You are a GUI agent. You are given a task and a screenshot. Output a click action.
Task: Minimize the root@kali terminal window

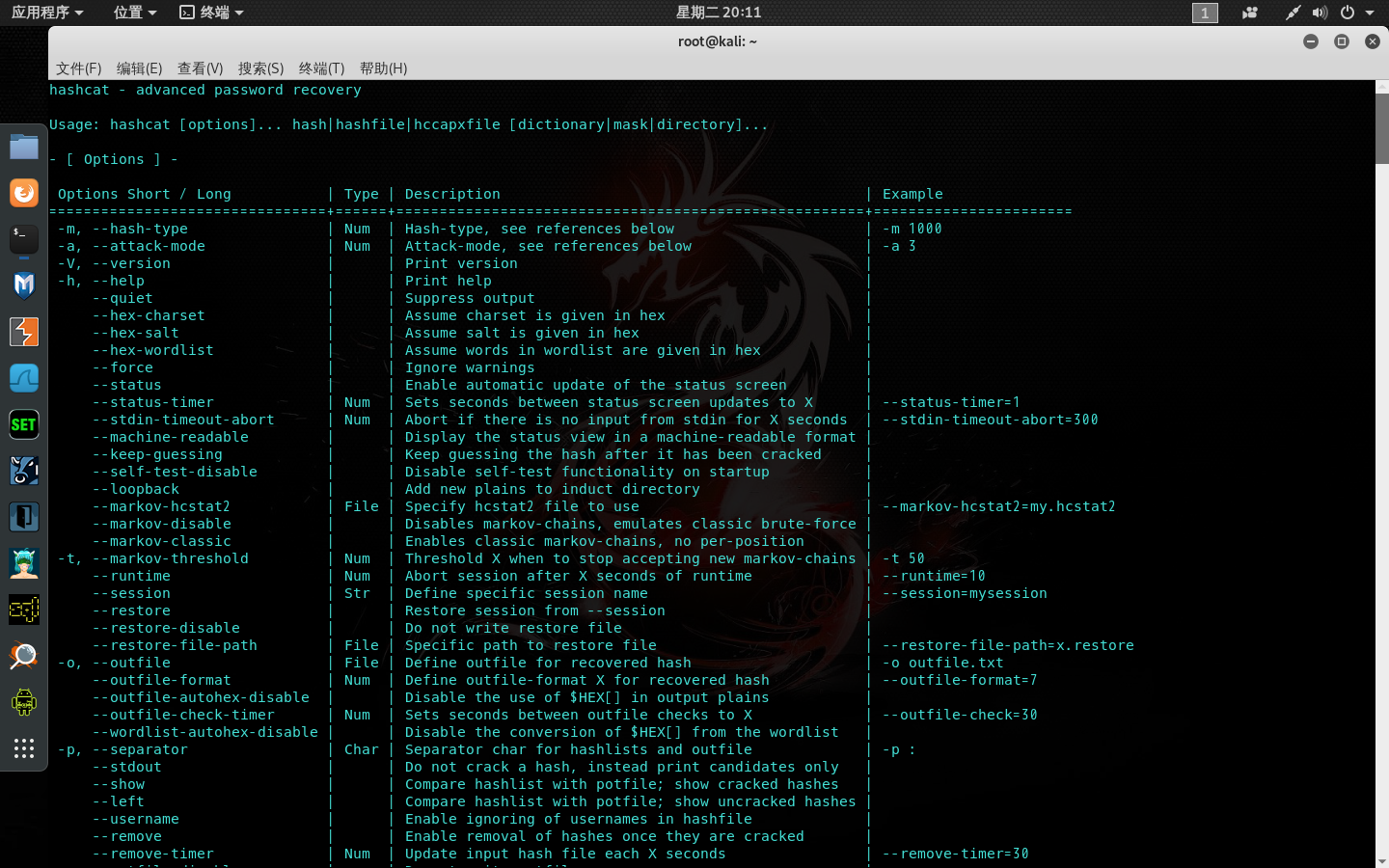click(1310, 41)
